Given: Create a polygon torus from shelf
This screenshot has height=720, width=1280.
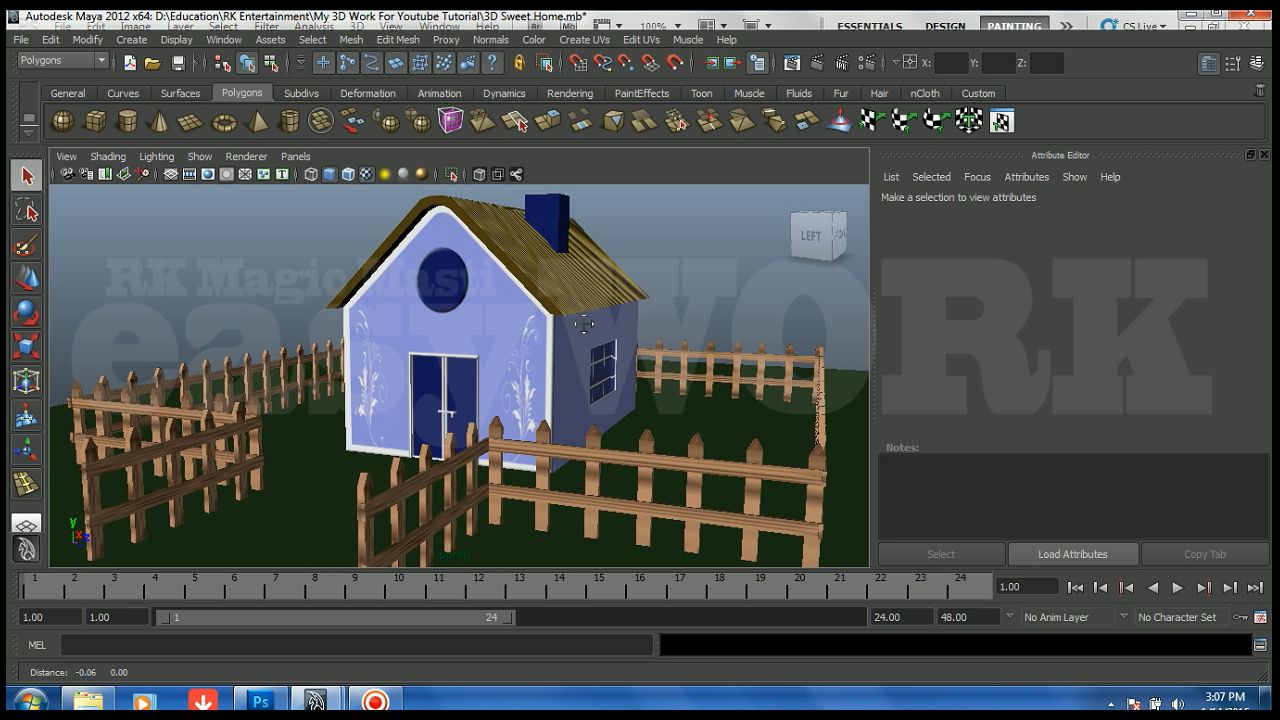Looking at the screenshot, I should (x=224, y=122).
